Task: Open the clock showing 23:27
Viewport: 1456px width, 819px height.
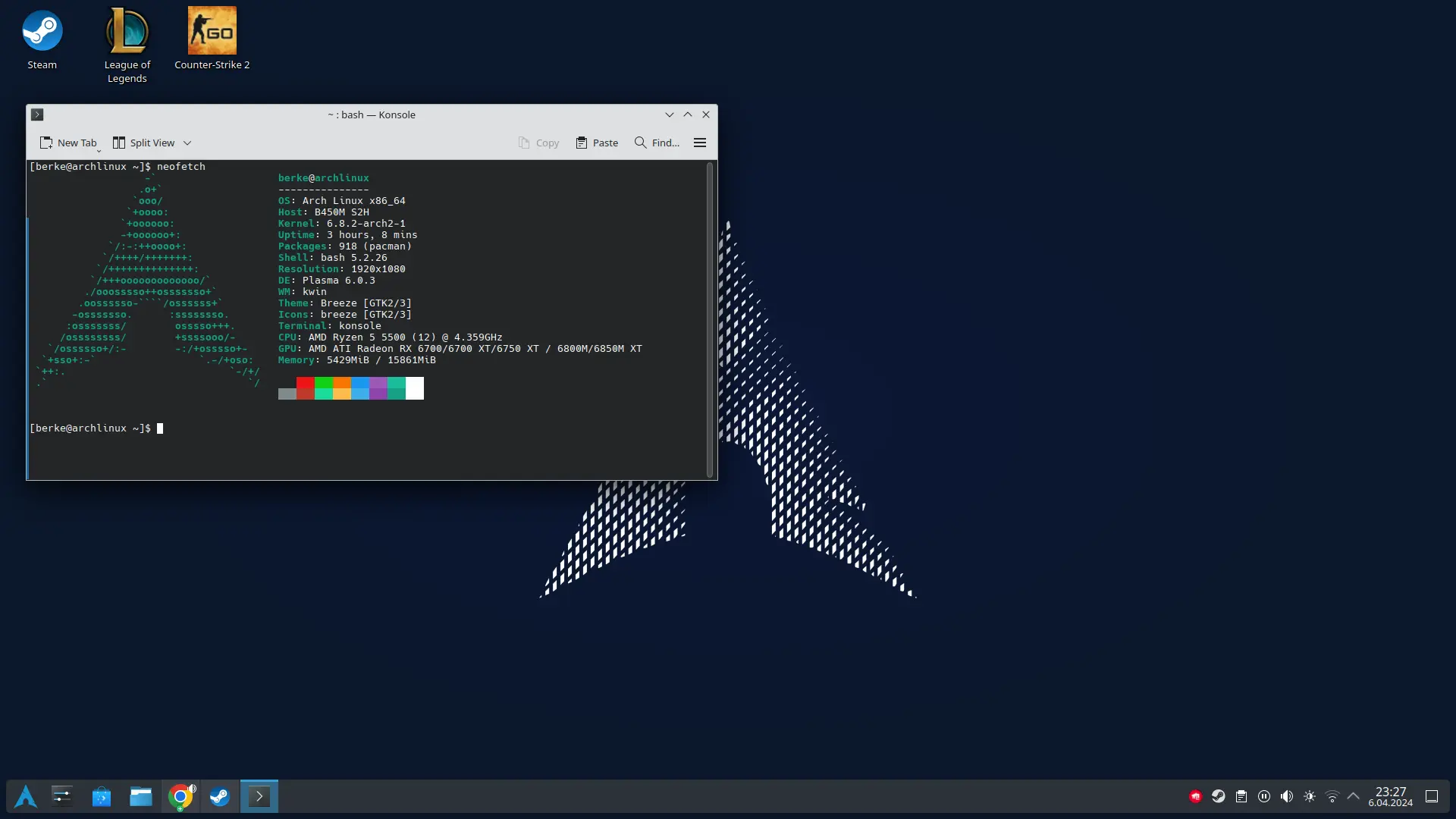Action: (x=1391, y=796)
